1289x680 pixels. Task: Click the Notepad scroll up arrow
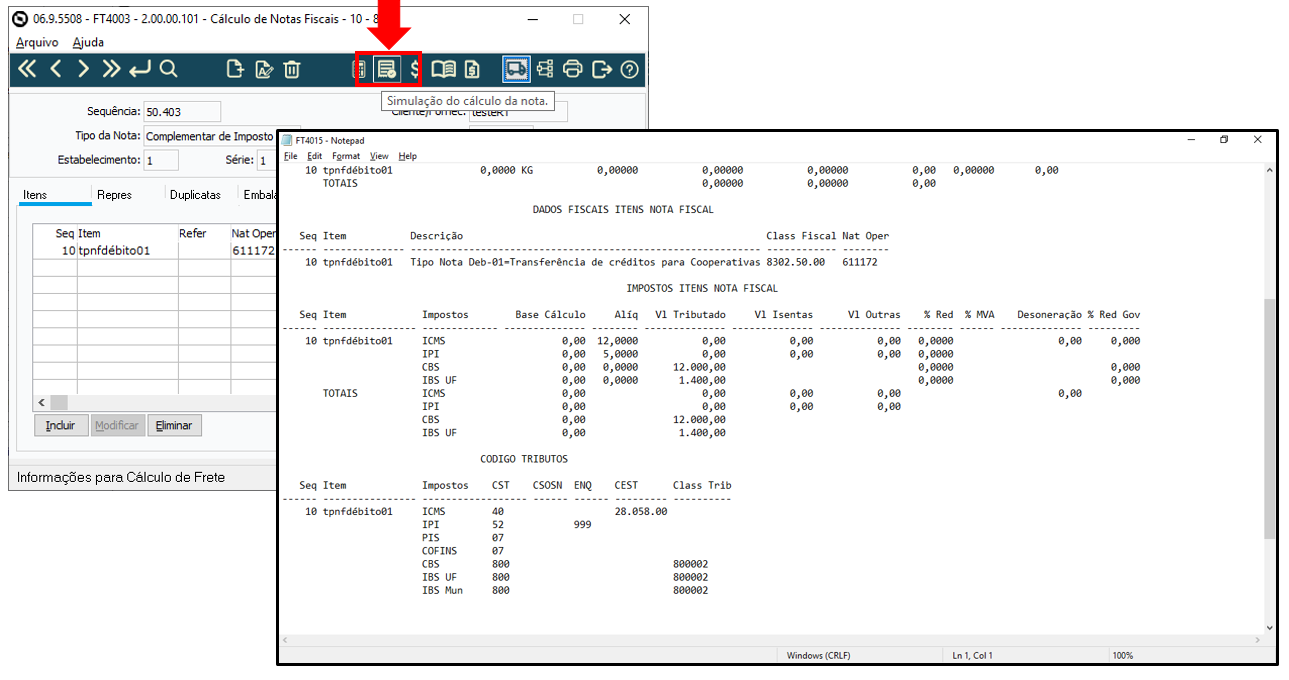pyautogui.click(x=1270, y=172)
